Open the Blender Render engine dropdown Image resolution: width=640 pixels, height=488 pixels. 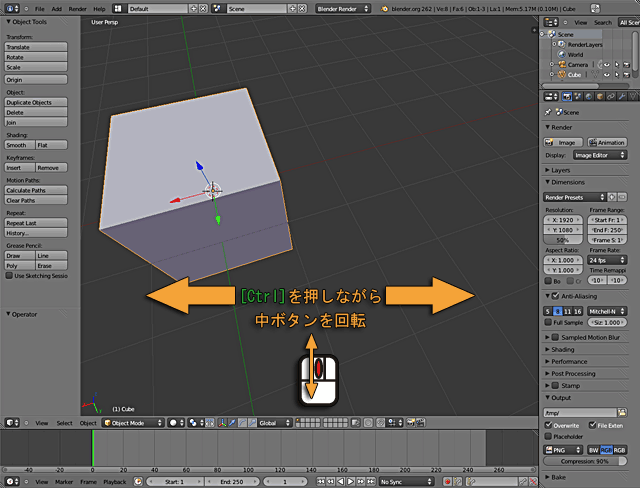click(344, 8)
